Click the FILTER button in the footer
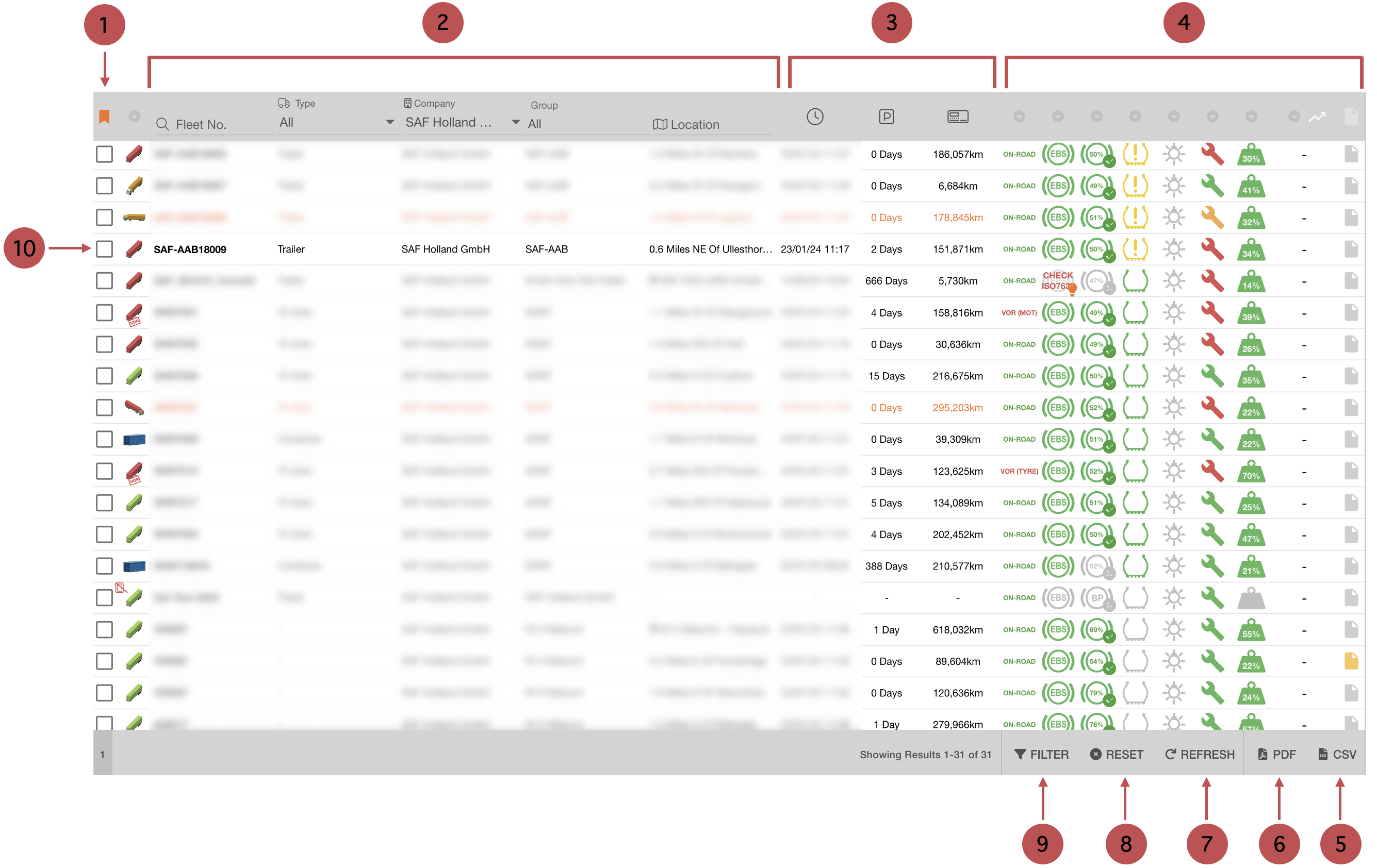Image resolution: width=1377 pixels, height=868 pixels. point(1042,754)
